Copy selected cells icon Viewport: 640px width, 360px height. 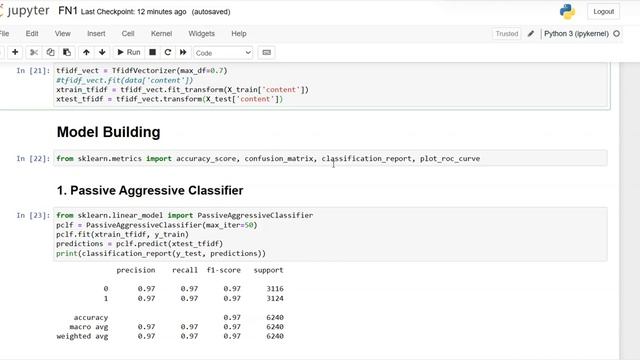point(50,52)
